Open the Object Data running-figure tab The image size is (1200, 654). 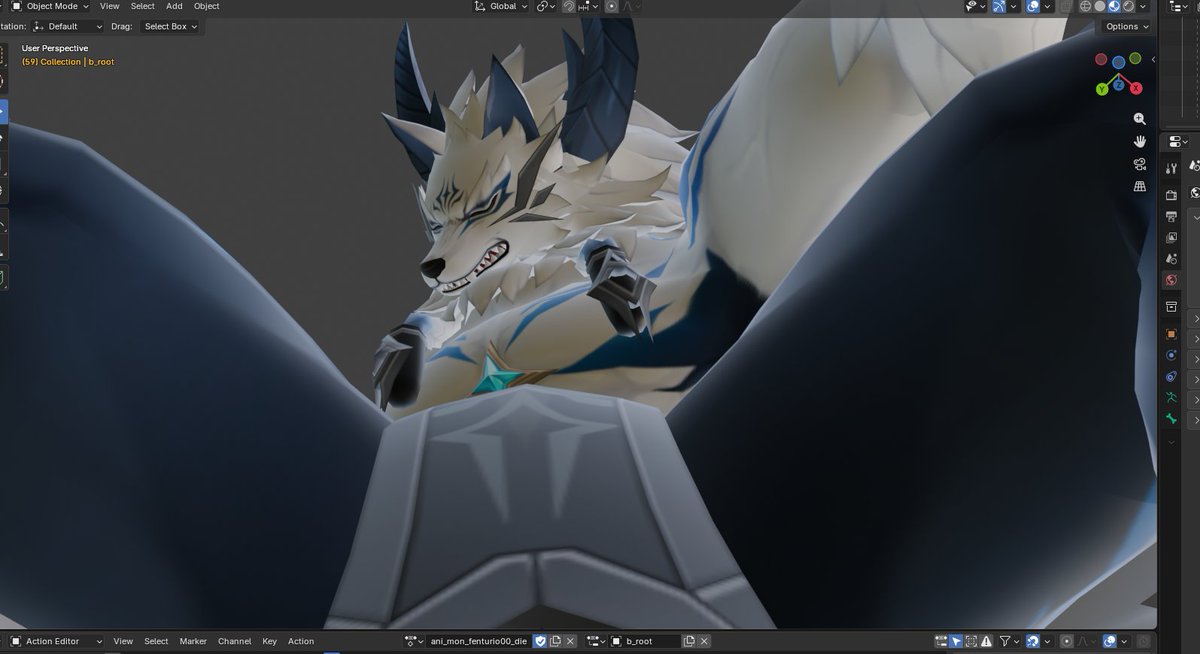[1171, 398]
